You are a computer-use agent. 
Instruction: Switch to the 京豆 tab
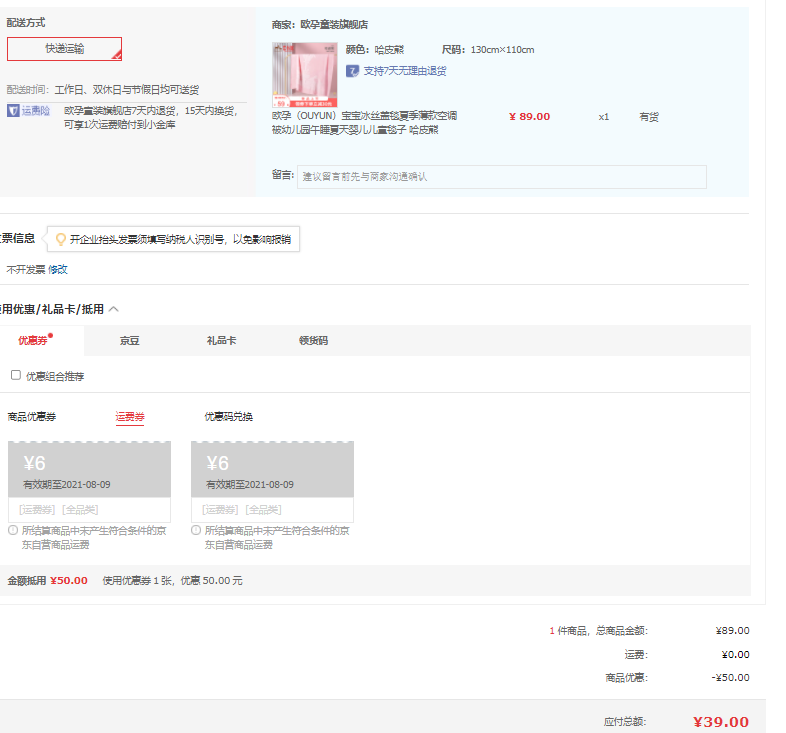(x=129, y=341)
